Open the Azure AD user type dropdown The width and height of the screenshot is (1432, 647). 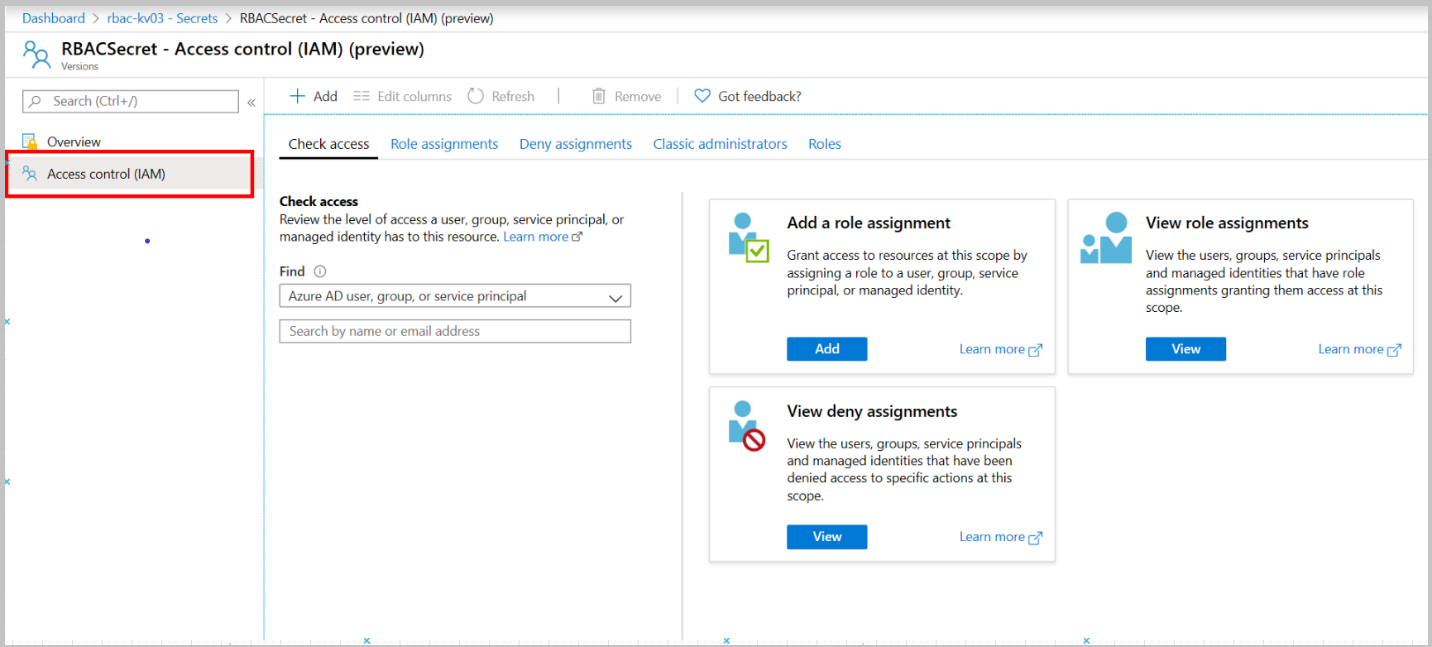[x=455, y=296]
